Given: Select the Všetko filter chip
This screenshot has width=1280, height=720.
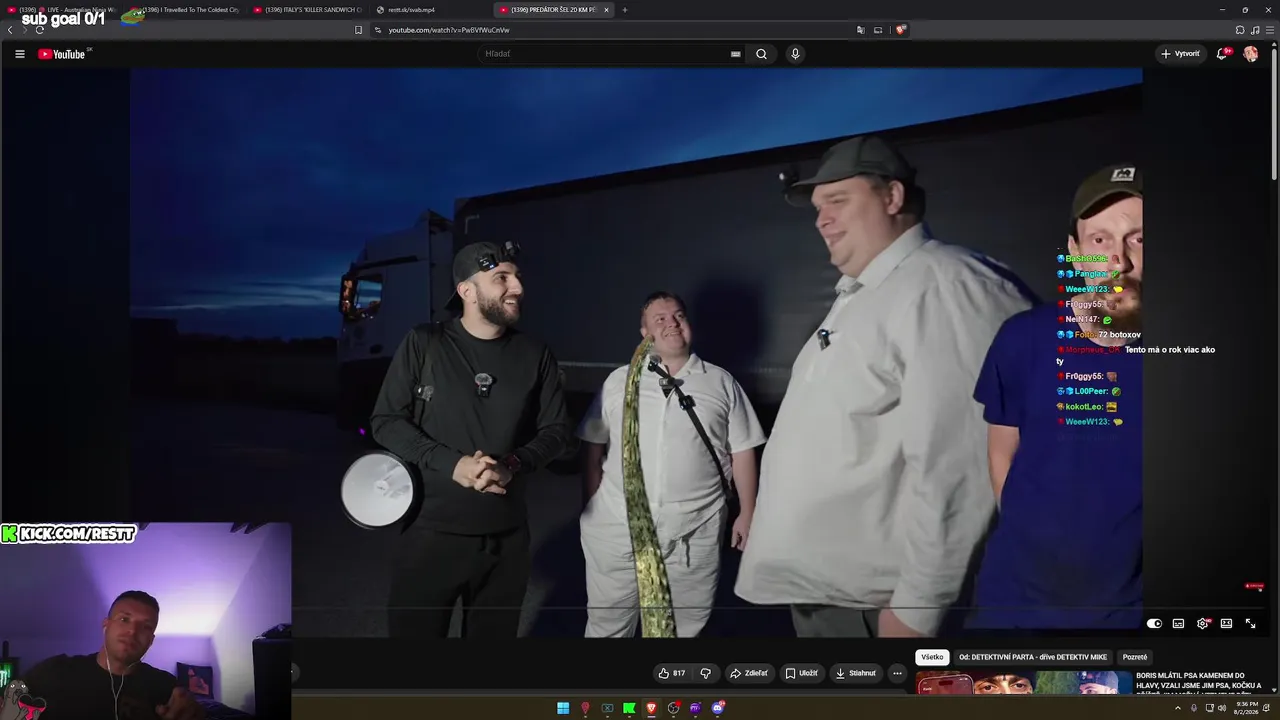Looking at the screenshot, I should point(932,657).
